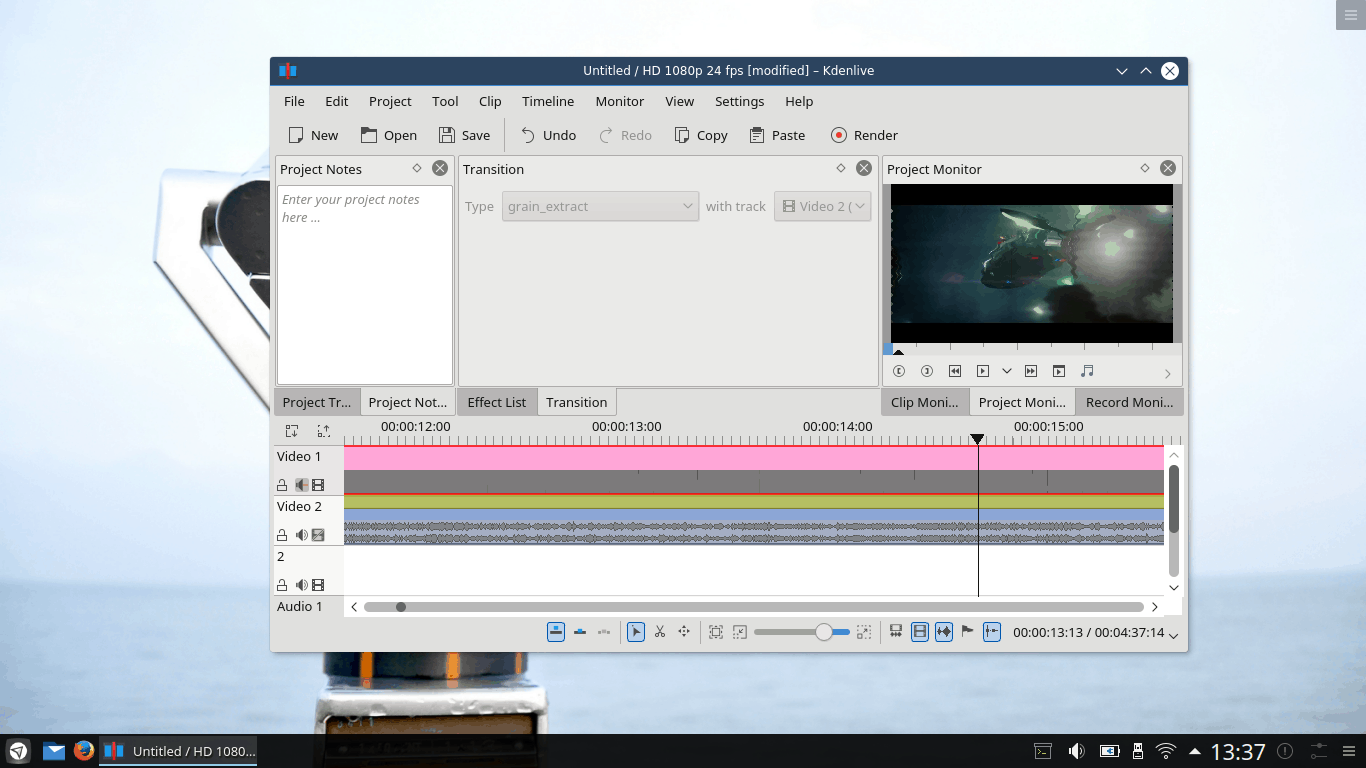Click the Render button
The height and width of the screenshot is (768, 1366).
(x=864, y=135)
